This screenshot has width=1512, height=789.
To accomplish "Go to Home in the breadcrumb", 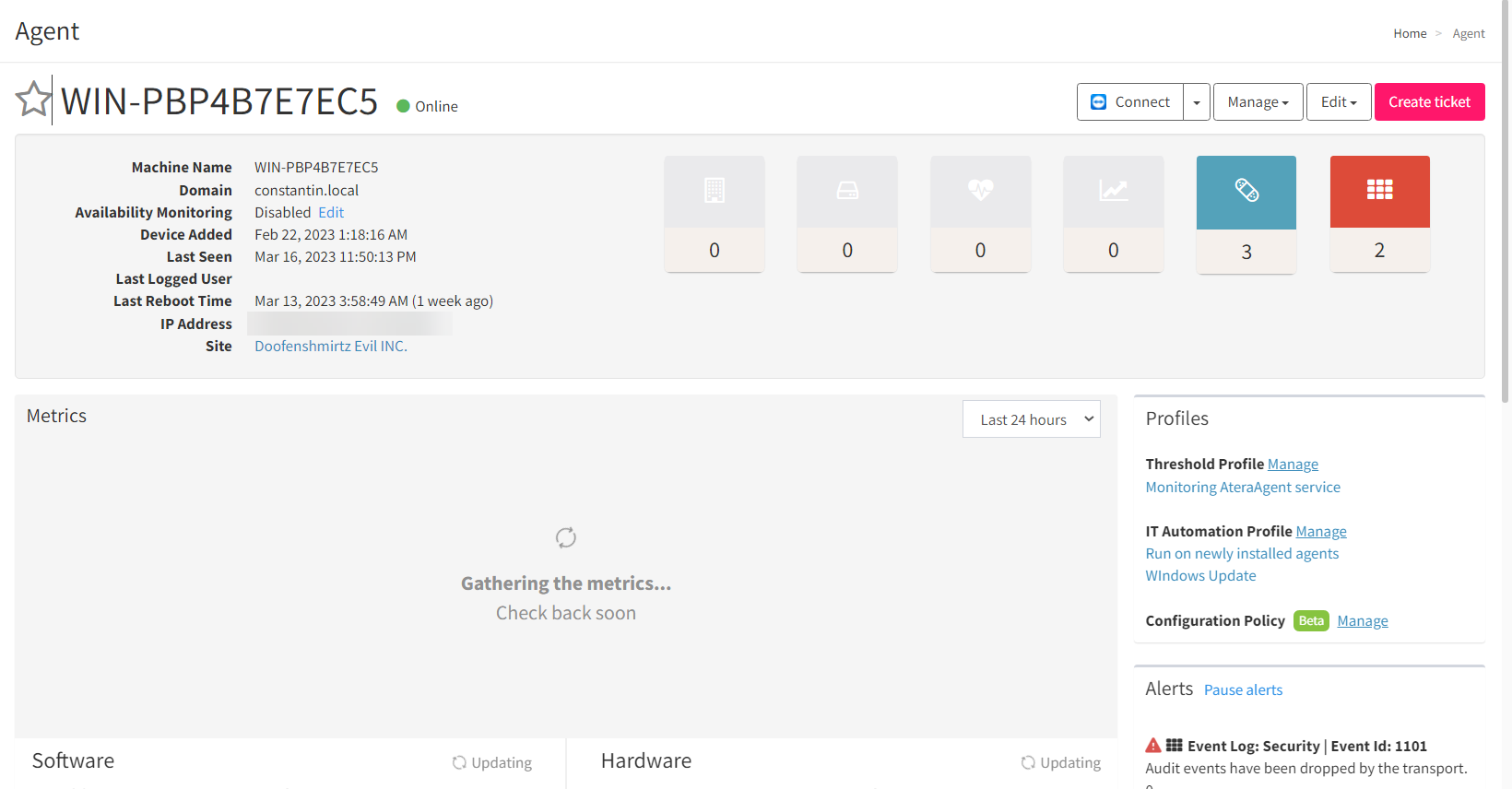I will (x=1410, y=33).
